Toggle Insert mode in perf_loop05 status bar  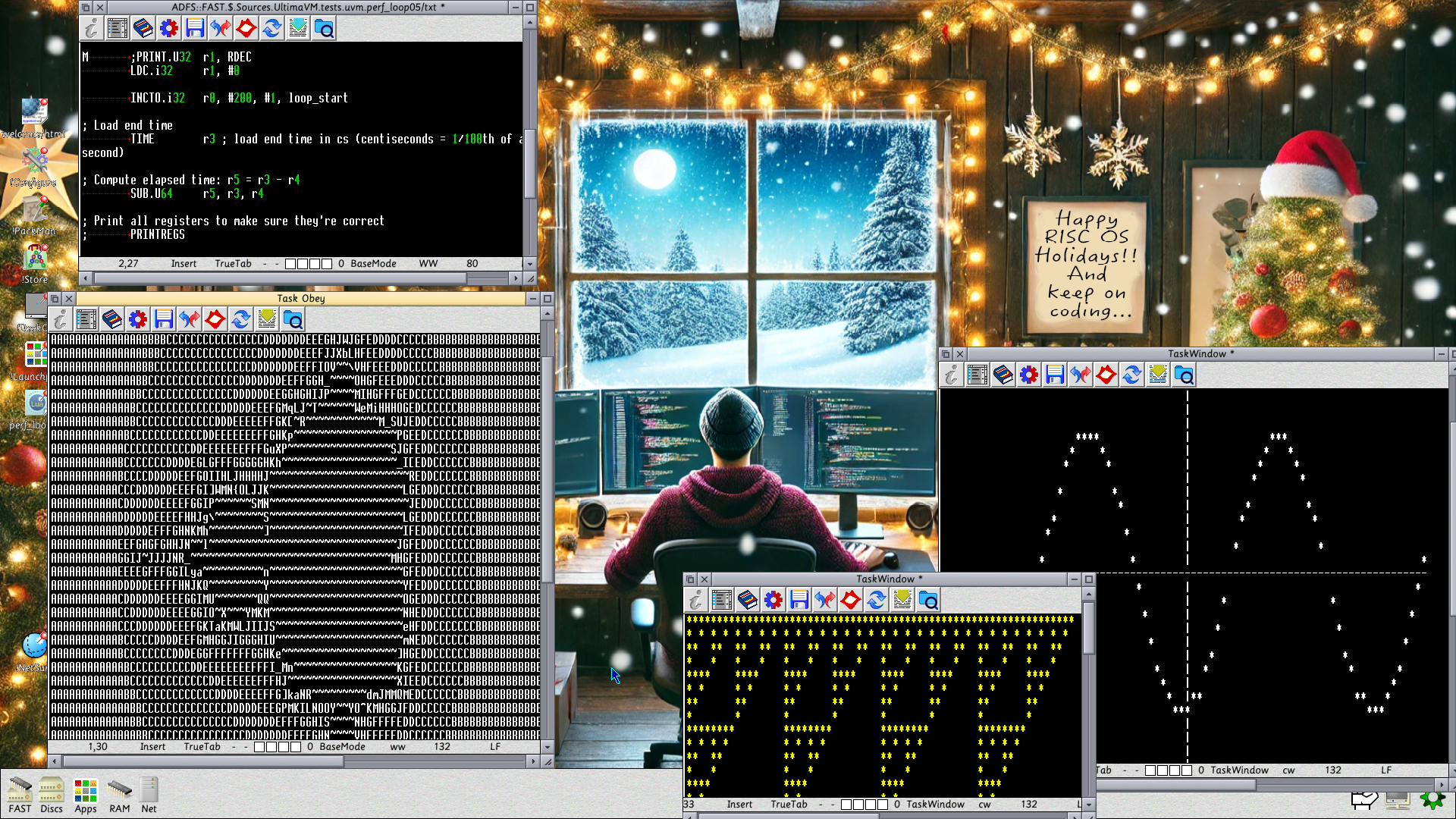[184, 264]
